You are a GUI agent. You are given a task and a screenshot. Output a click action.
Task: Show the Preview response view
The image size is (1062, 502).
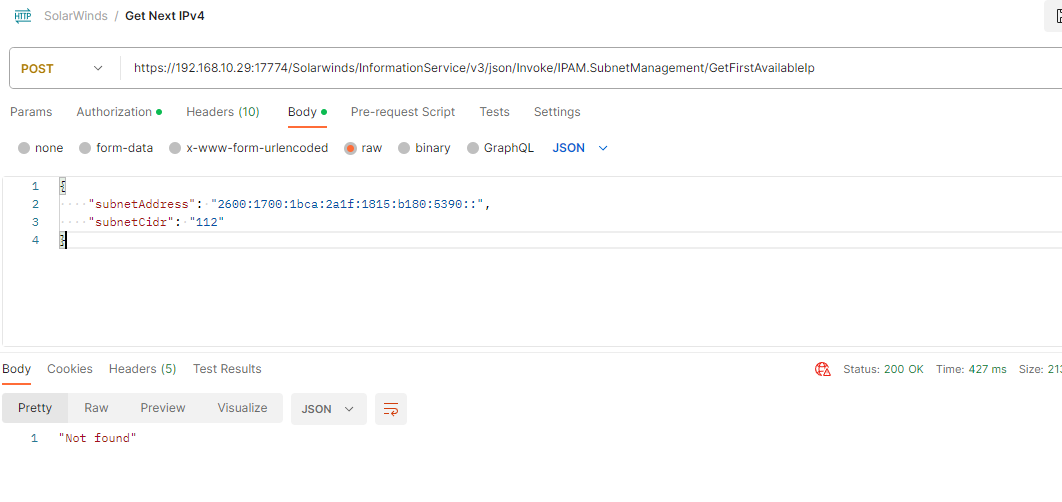click(x=163, y=408)
